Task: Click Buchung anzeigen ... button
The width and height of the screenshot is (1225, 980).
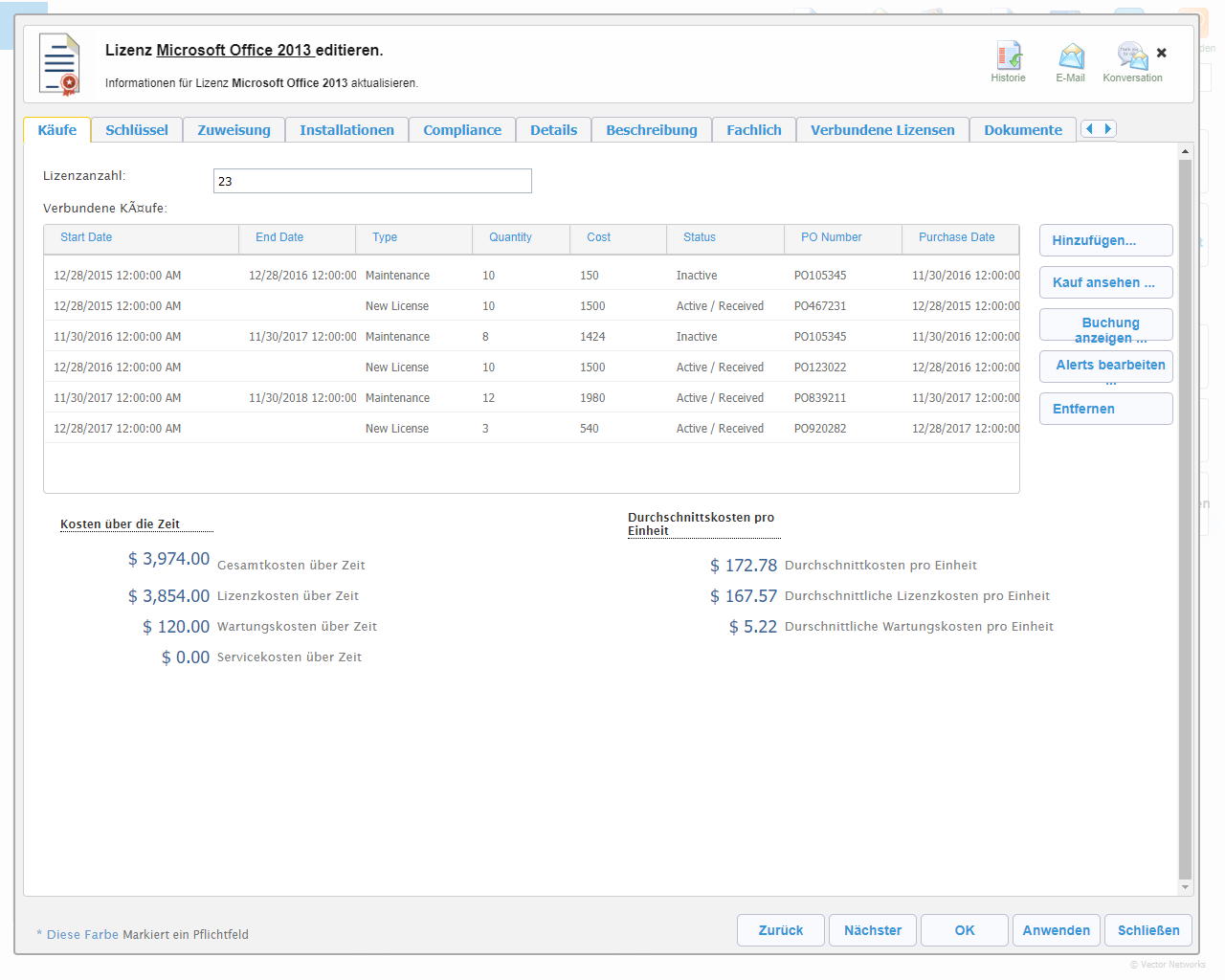Action: [1106, 324]
